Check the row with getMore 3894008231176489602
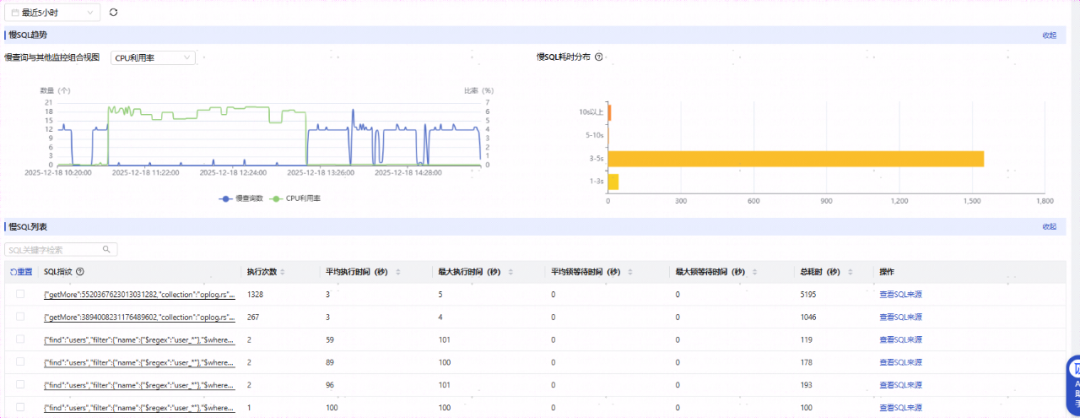Image resolution: width=1080 pixels, height=418 pixels. (21, 317)
